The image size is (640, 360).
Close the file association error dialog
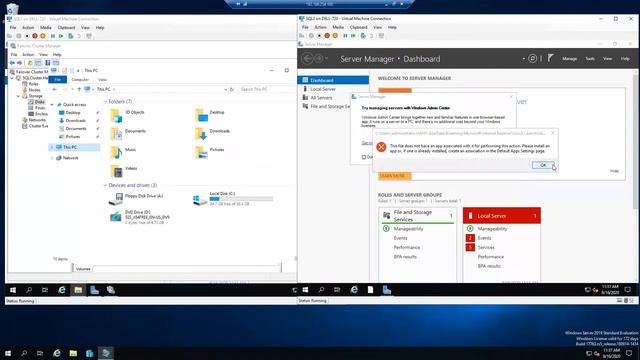pos(553,133)
